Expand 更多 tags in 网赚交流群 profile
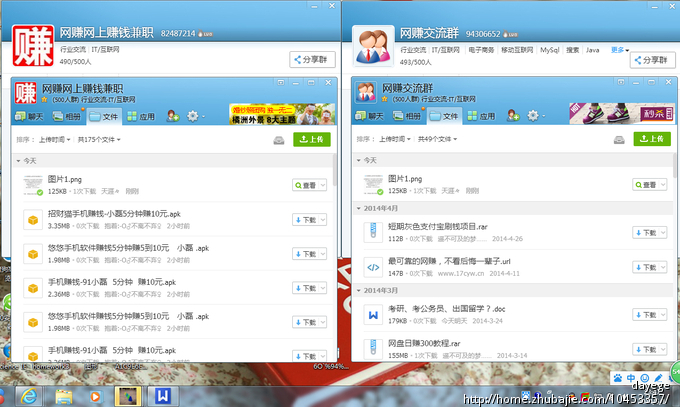680x407 pixels. 620,50
